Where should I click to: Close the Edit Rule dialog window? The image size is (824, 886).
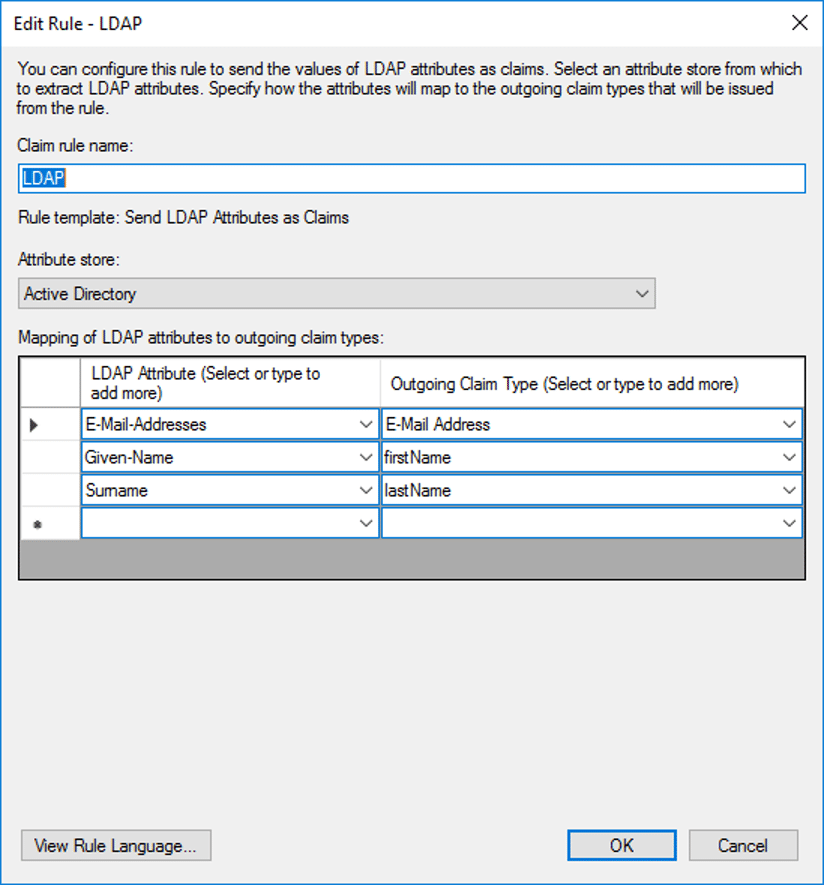pyautogui.click(x=799, y=23)
